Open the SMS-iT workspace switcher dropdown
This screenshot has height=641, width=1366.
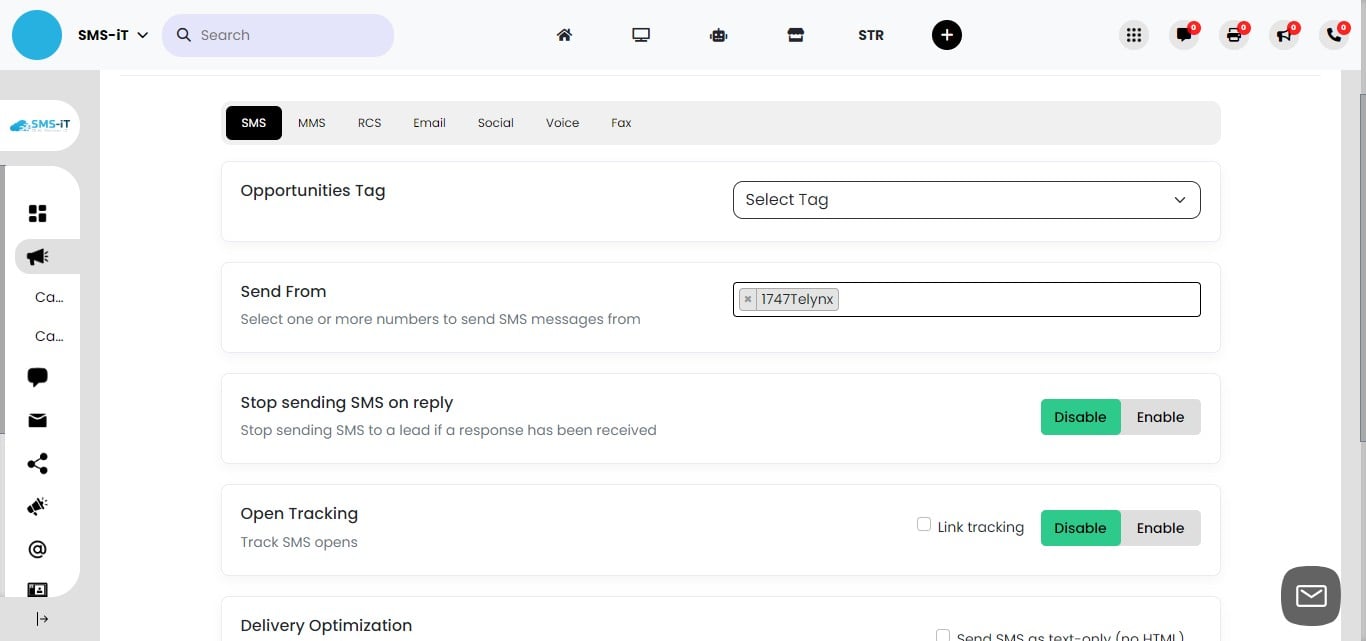112,34
